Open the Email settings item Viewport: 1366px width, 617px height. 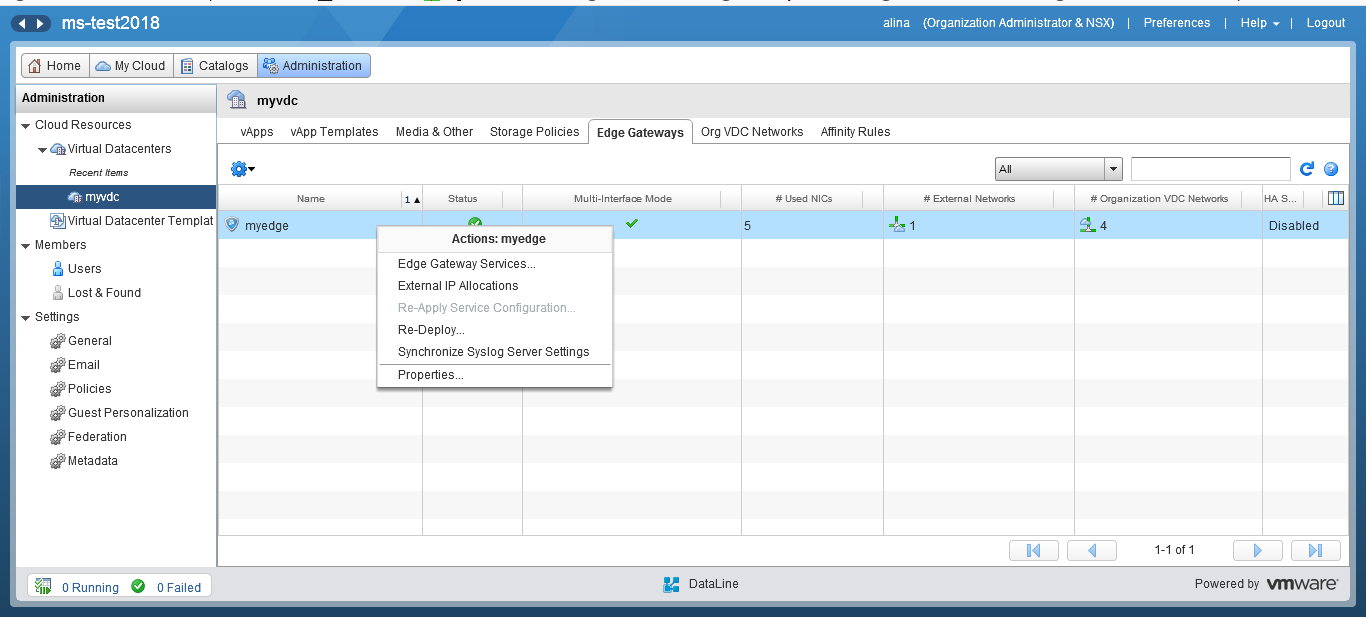tap(83, 365)
